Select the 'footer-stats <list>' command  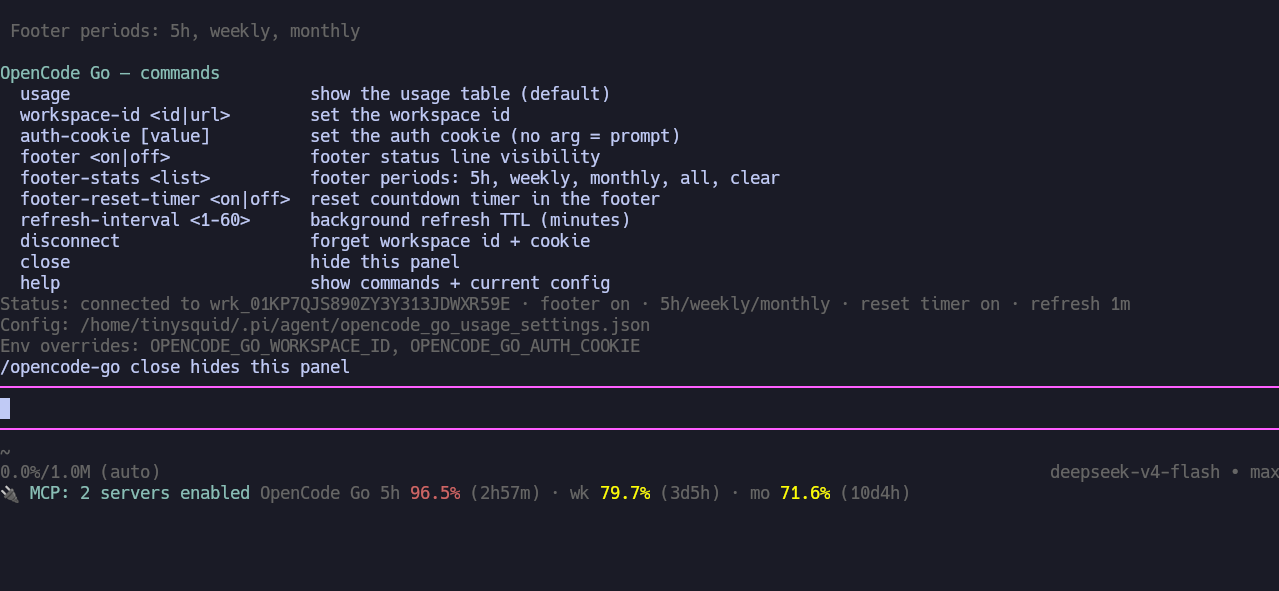[x=115, y=178]
